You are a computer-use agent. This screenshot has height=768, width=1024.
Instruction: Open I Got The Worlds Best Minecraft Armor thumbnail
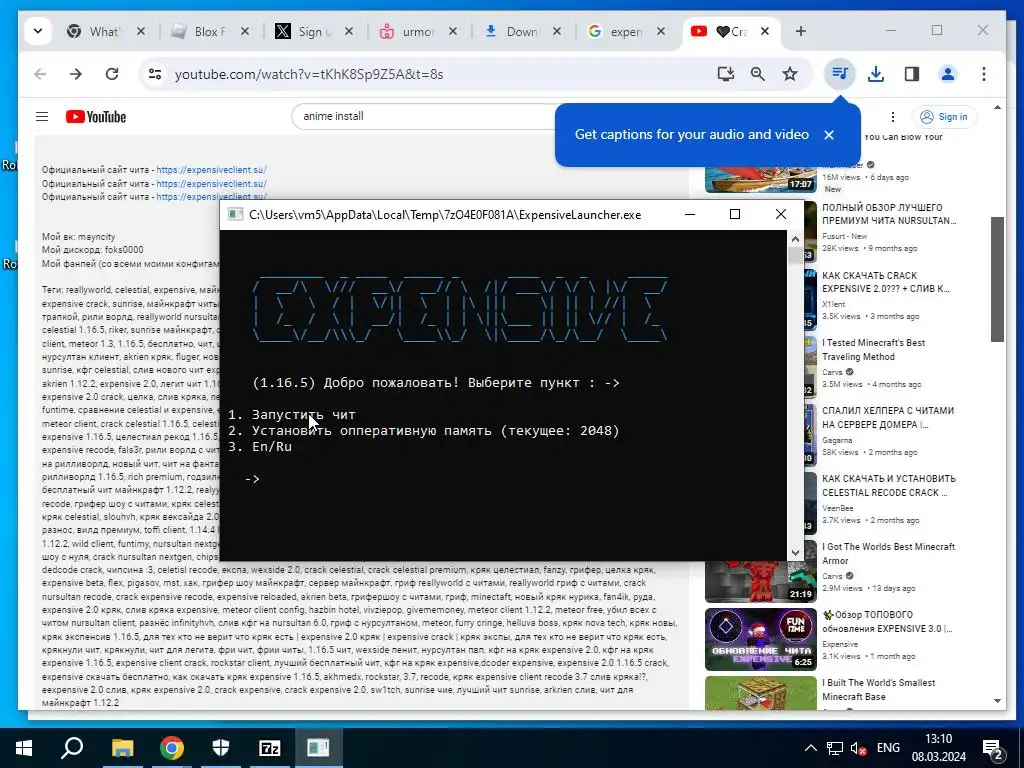[761, 581]
